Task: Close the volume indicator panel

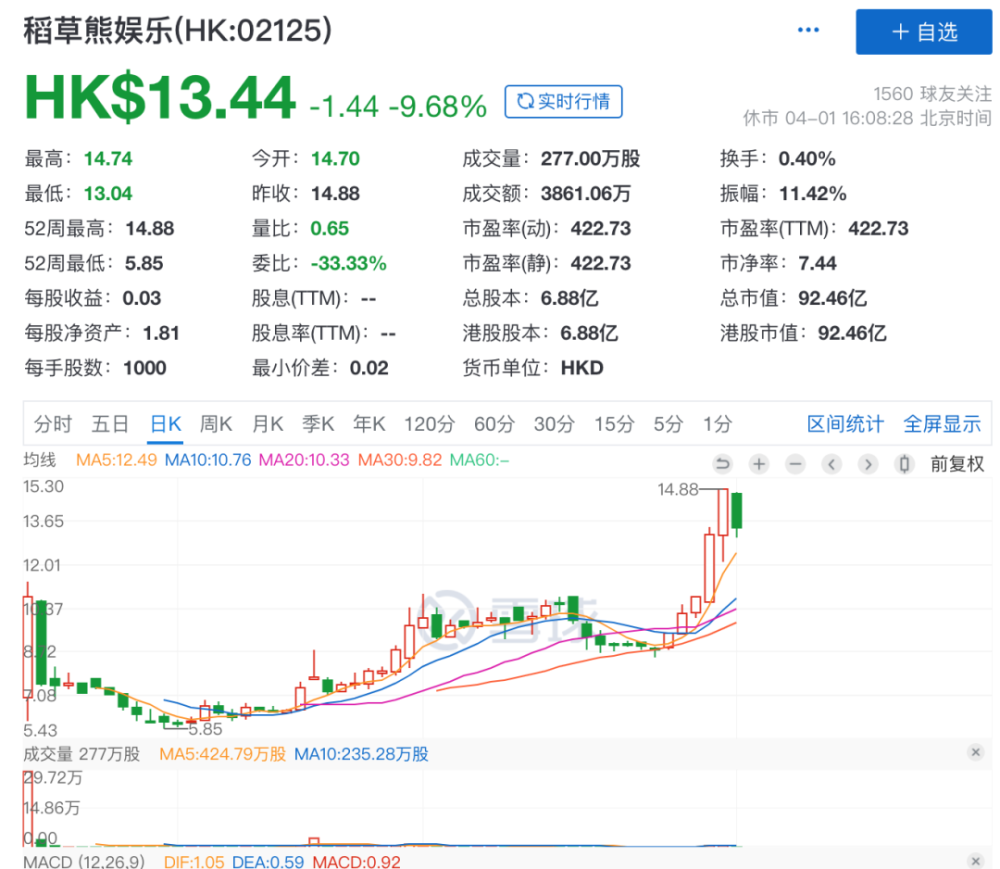Action: click(x=975, y=752)
